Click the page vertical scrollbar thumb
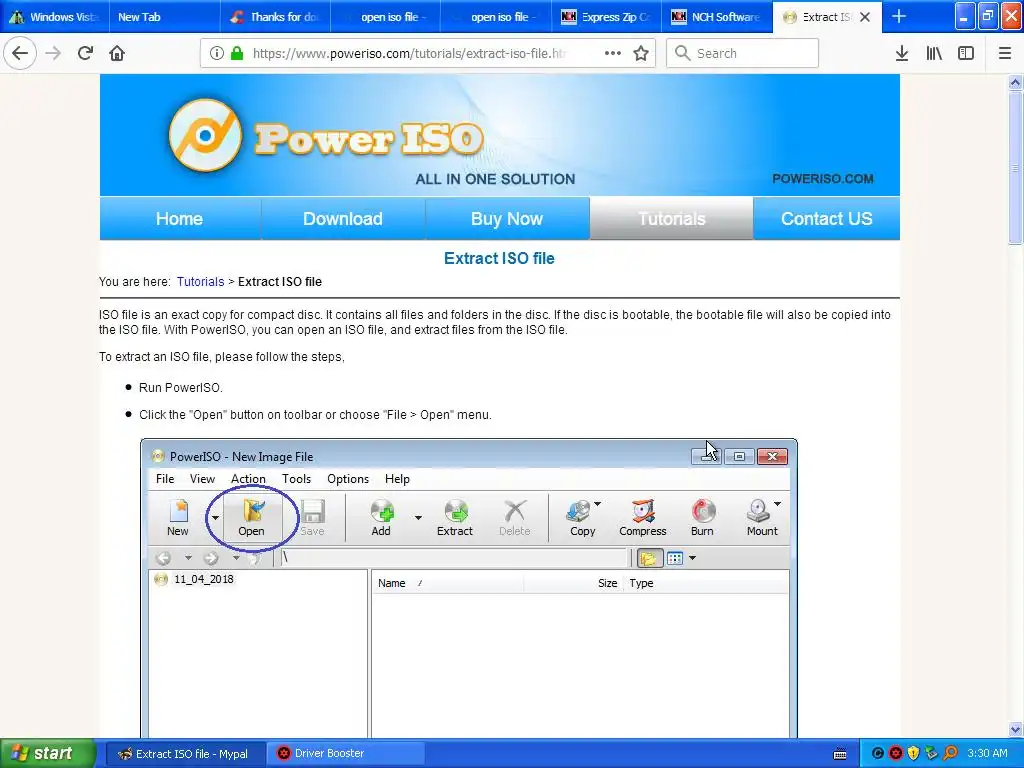1024x768 pixels. (x=1015, y=167)
